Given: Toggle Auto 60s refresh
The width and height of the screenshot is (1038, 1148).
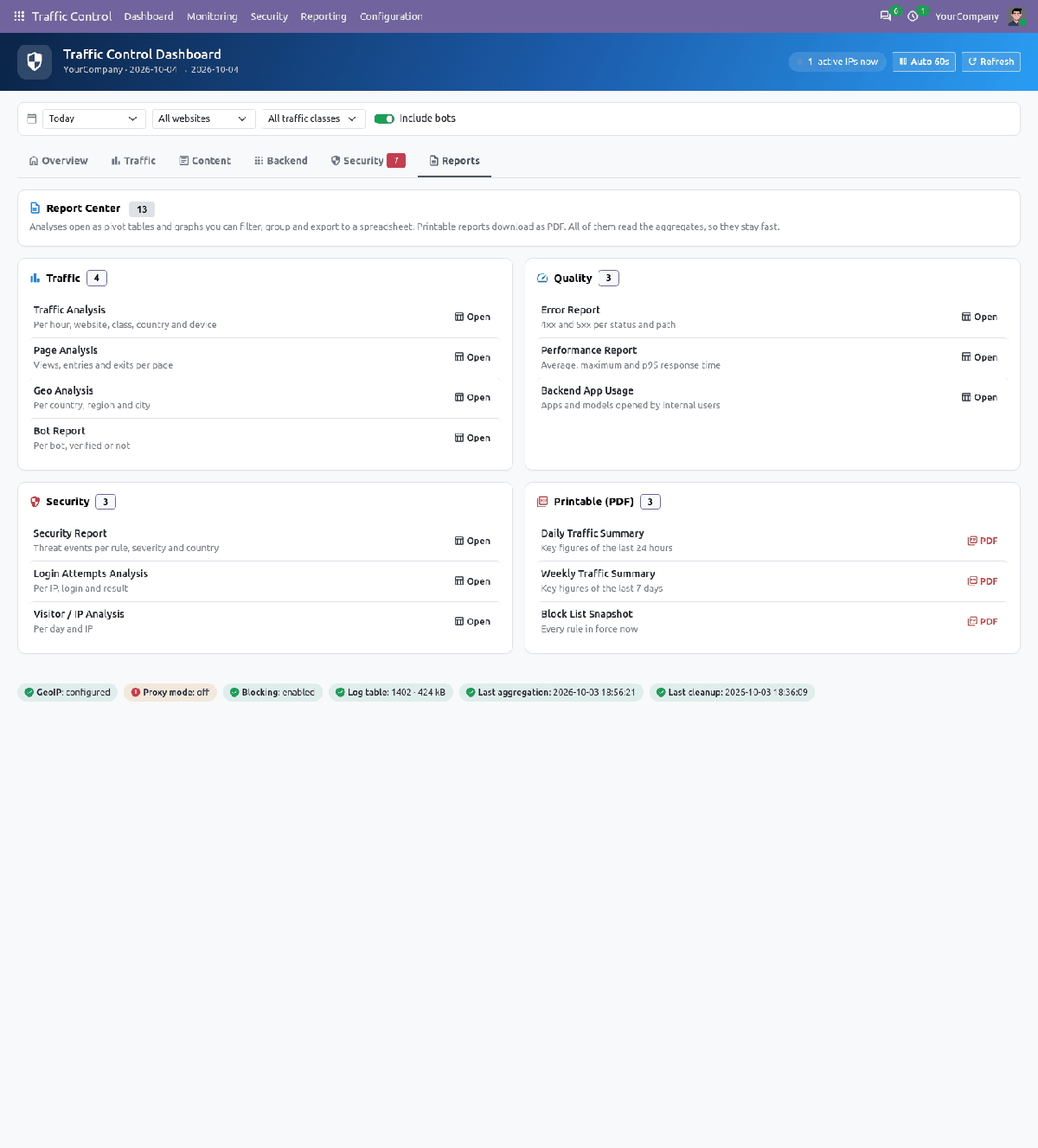Looking at the screenshot, I should pyautogui.click(x=924, y=61).
